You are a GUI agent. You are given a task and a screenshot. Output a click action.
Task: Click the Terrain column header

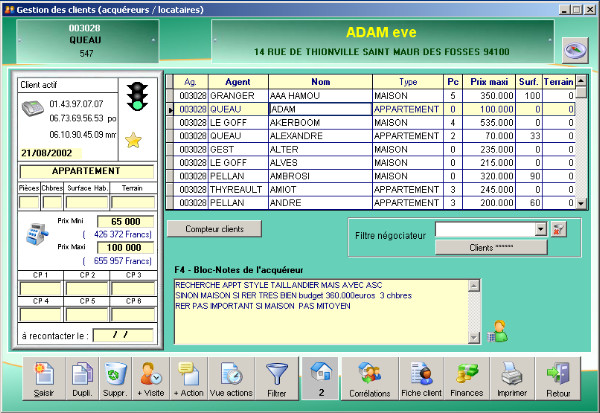point(559,82)
